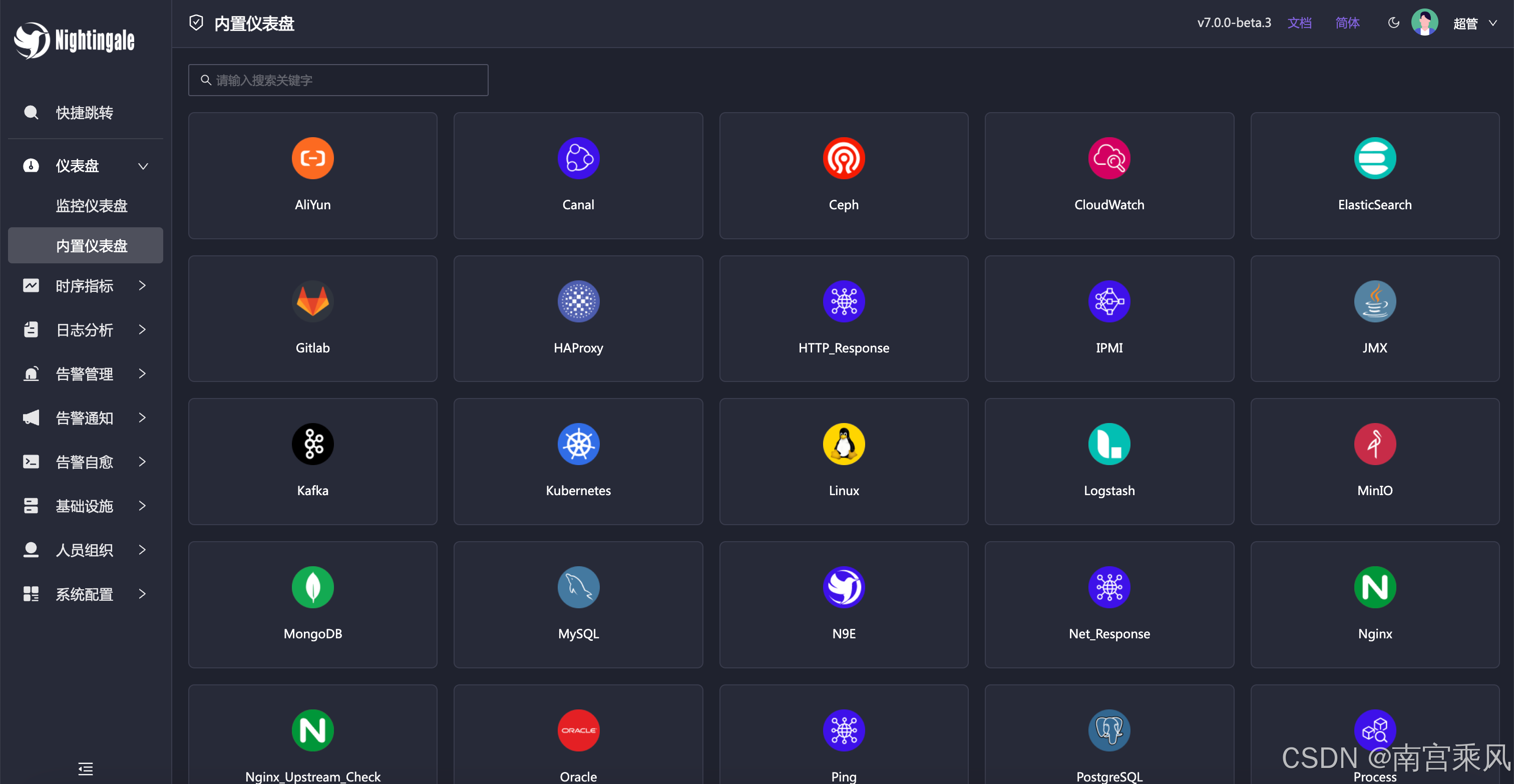Go to 监控仪表盘 page

(91, 206)
